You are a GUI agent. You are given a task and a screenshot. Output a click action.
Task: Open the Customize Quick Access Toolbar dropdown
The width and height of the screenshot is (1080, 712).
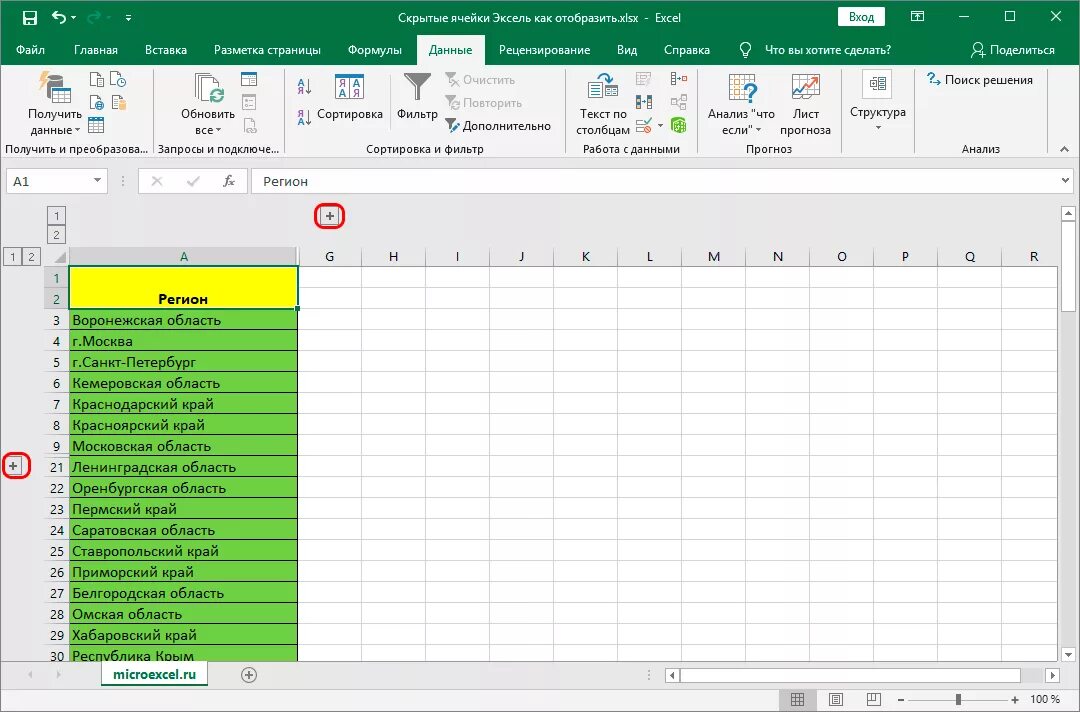coord(128,18)
